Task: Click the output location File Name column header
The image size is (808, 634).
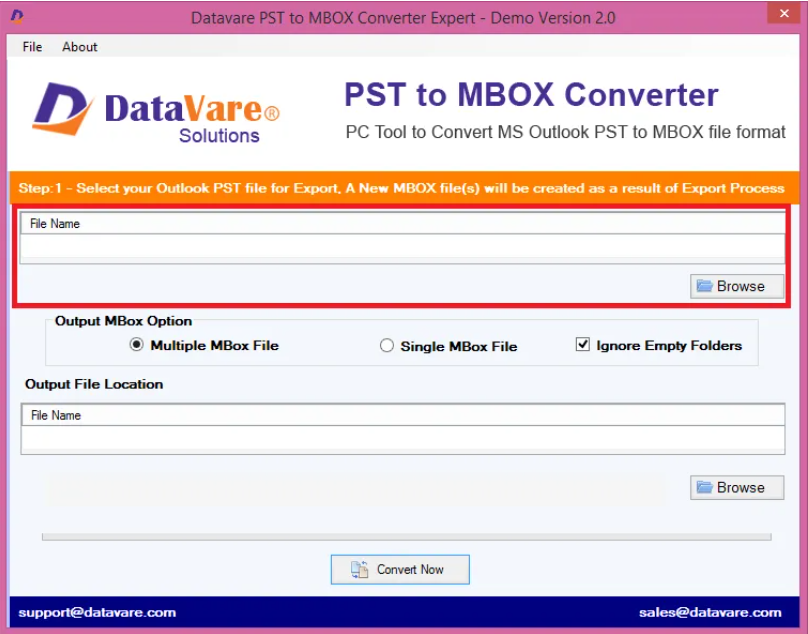Action: click(x=403, y=415)
